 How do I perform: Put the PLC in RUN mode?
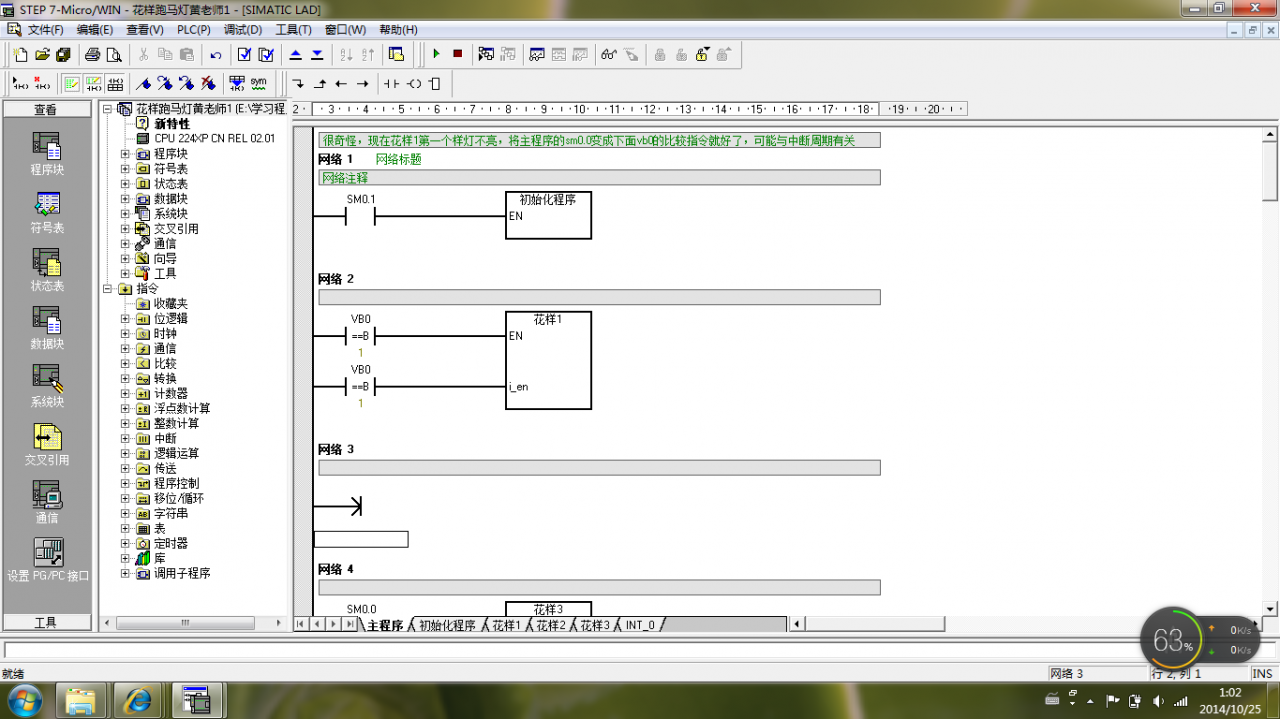436,54
